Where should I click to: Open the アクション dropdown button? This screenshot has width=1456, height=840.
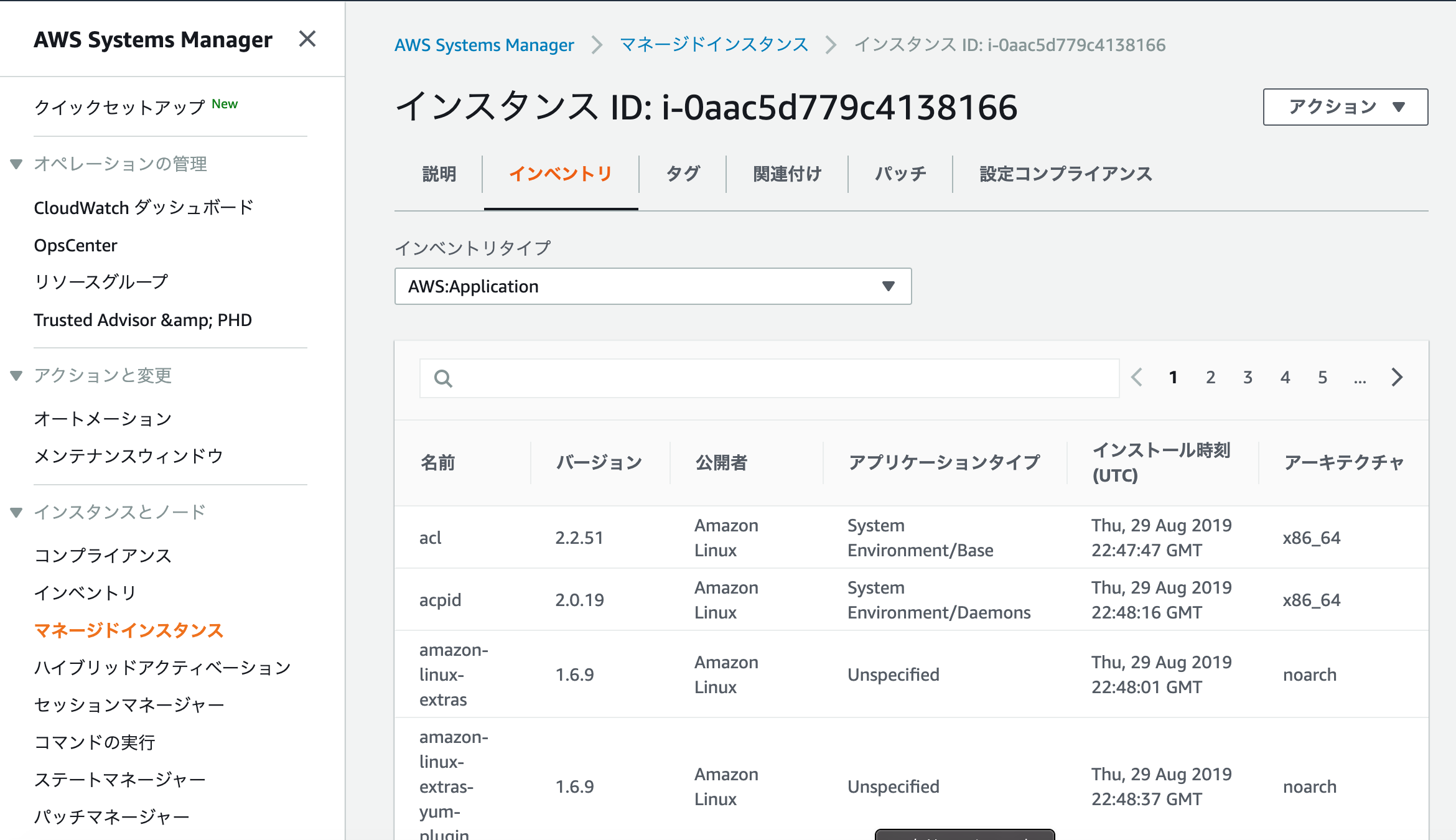[1345, 107]
